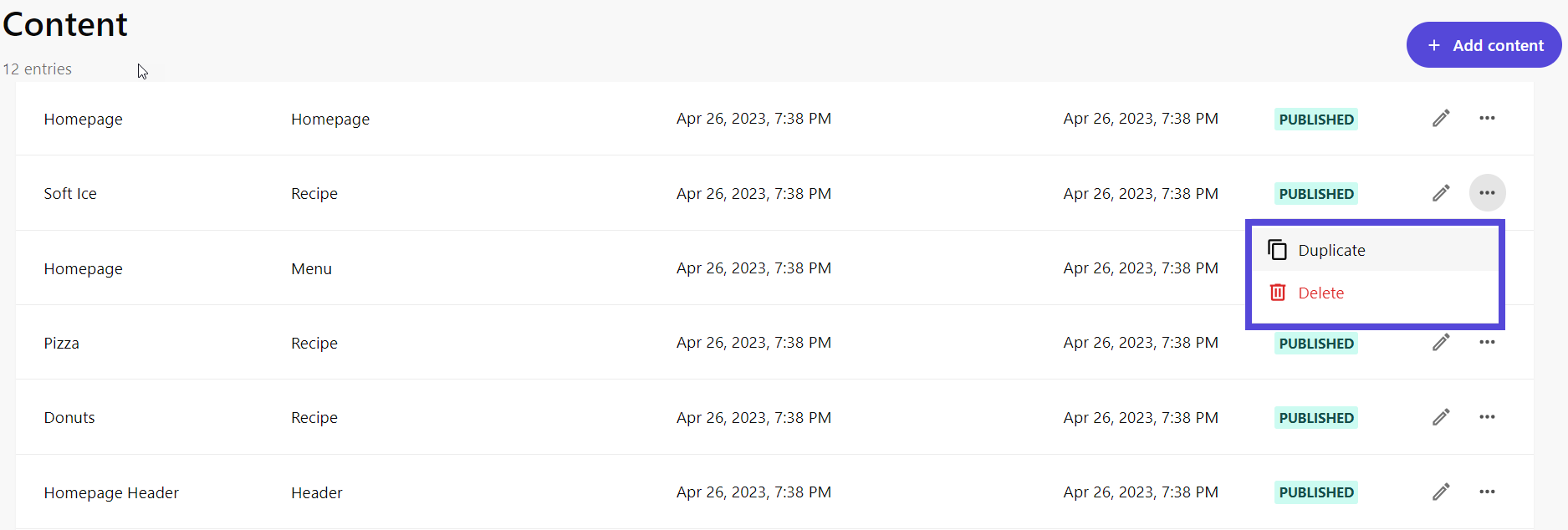Image resolution: width=1568 pixels, height=530 pixels.
Task: Expand more actions for Donuts entry
Action: coord(1487,417)
